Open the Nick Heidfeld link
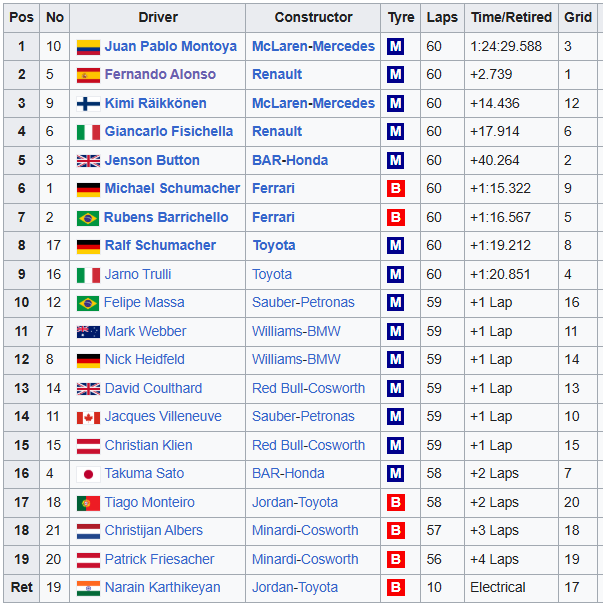The image size is (603, 603). 145,360
